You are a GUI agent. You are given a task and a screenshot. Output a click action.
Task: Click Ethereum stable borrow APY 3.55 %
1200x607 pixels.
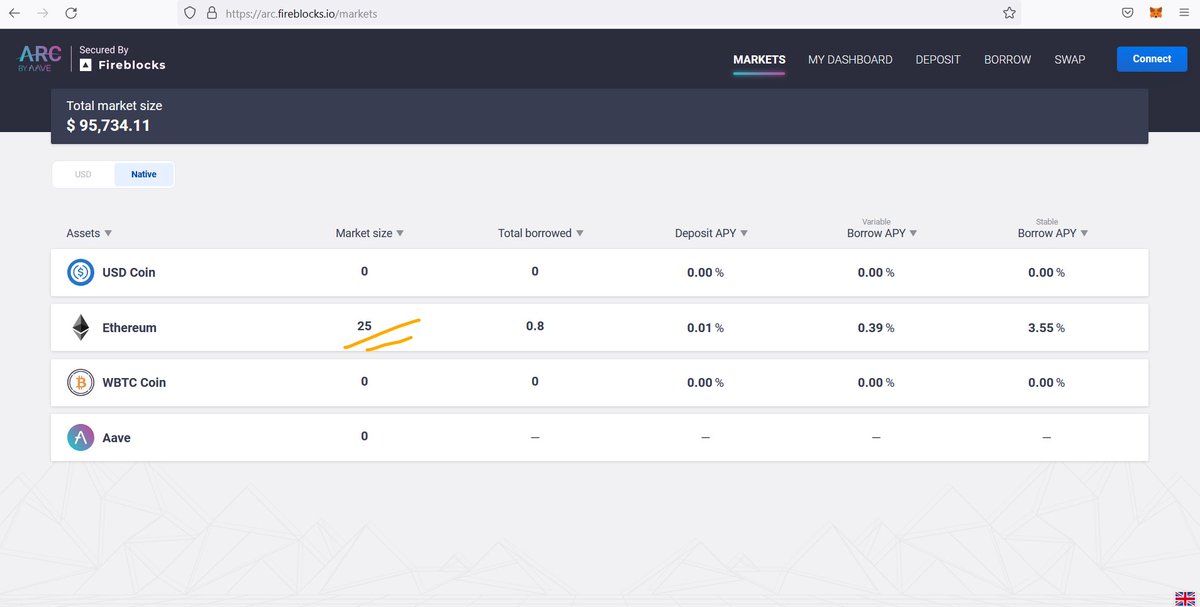[x=1046, y=328]
